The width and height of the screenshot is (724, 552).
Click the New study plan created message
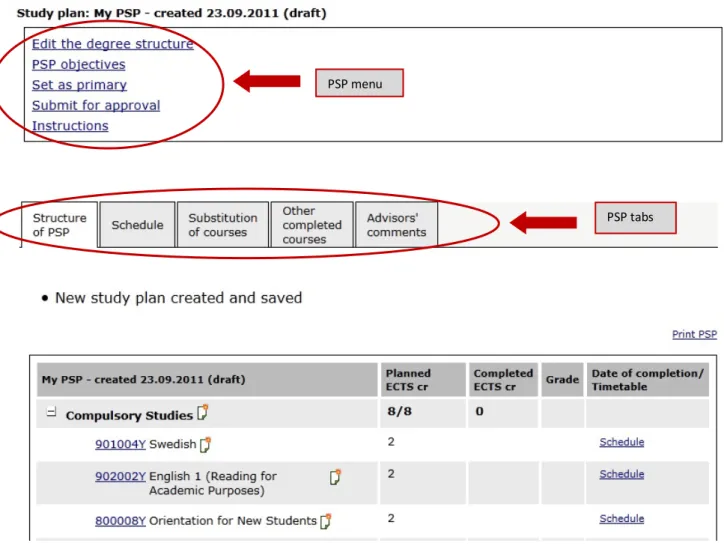[178, 298]
